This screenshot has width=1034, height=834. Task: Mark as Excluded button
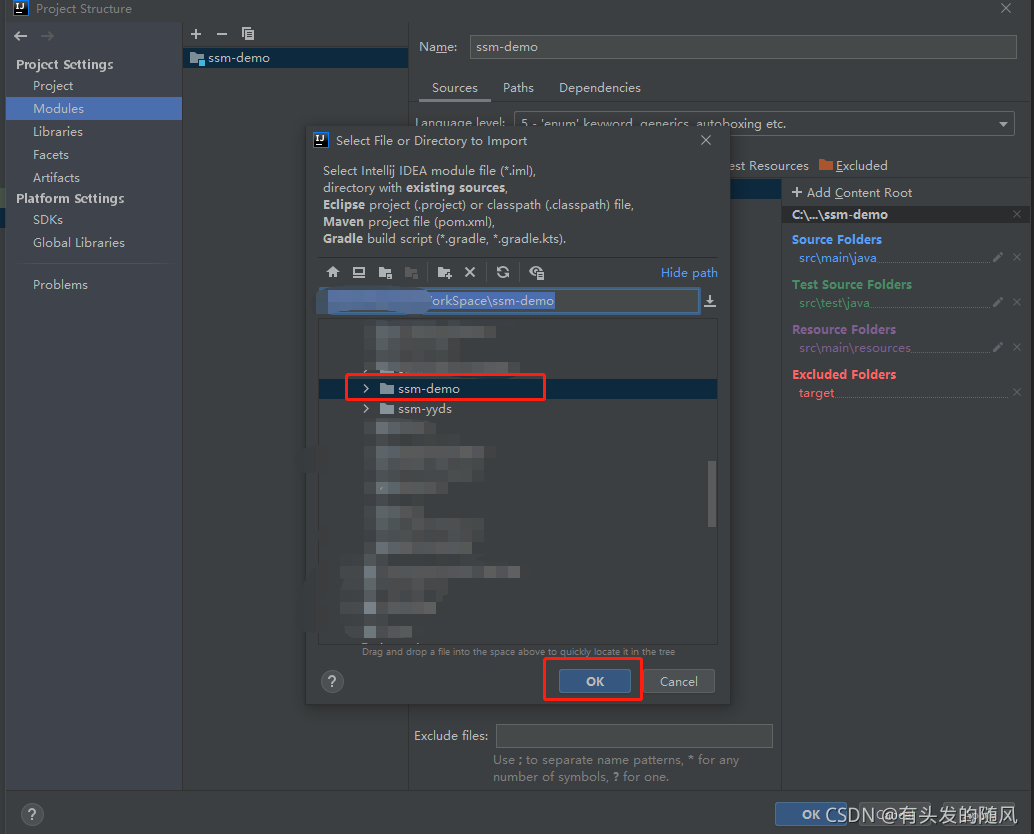coord(853,165)
